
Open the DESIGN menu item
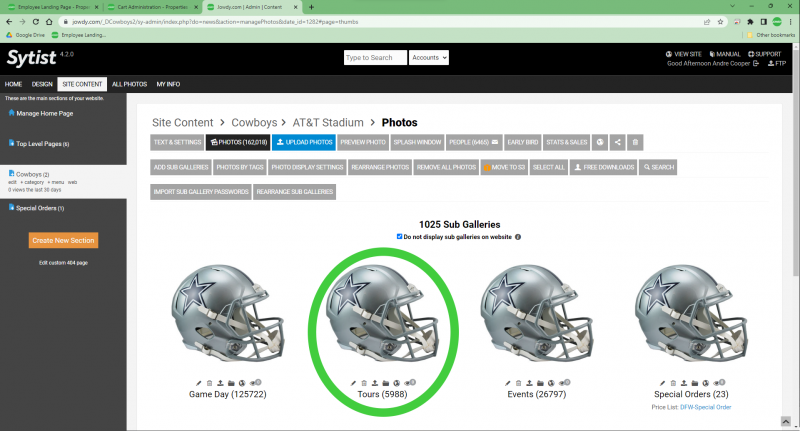tap(42, 84)
